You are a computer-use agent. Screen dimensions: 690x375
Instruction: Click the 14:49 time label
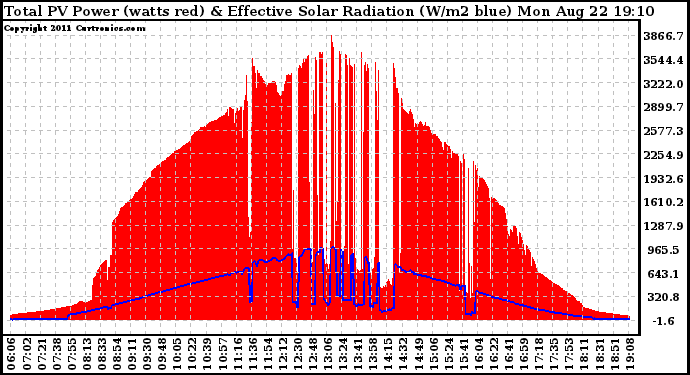tap(418, 354)
